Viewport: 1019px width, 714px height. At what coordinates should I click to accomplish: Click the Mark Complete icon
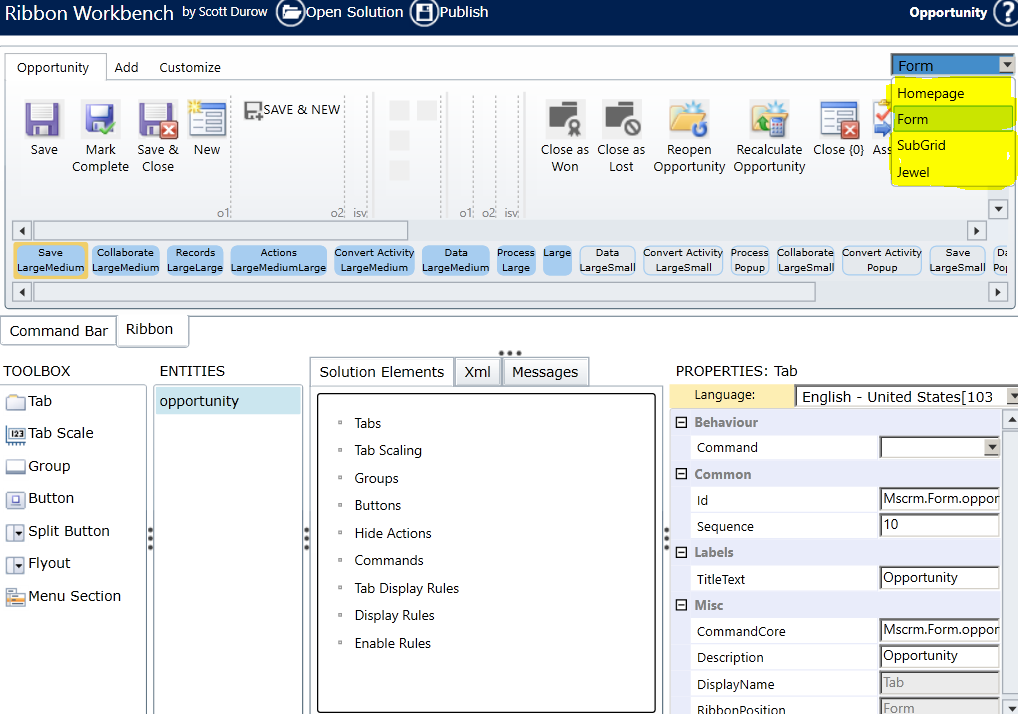100,120
